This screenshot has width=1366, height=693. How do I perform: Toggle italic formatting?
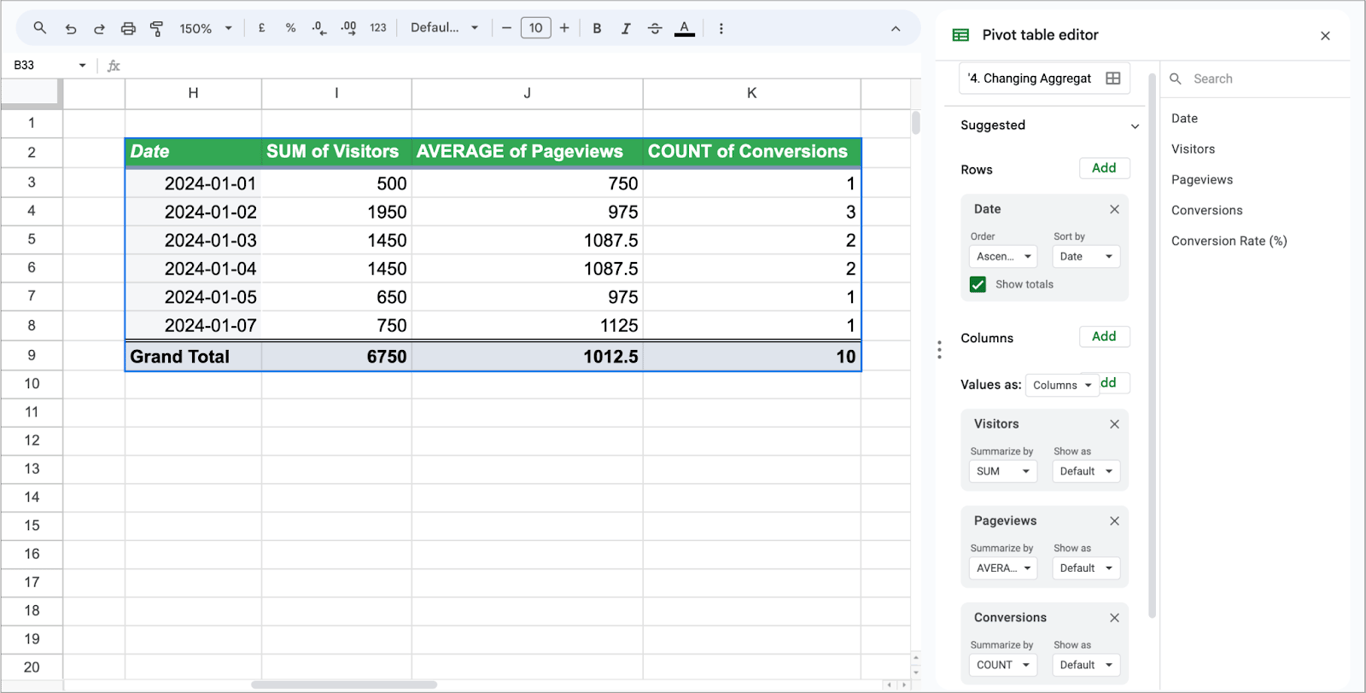pyautogui.click(x=626, y=28)
